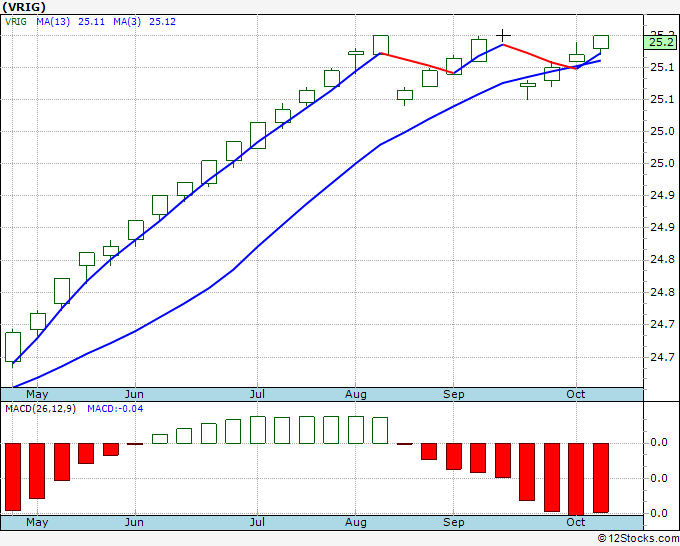Click the "(VRIG)" chart title

pyautogui.click(x=24, y=7)
